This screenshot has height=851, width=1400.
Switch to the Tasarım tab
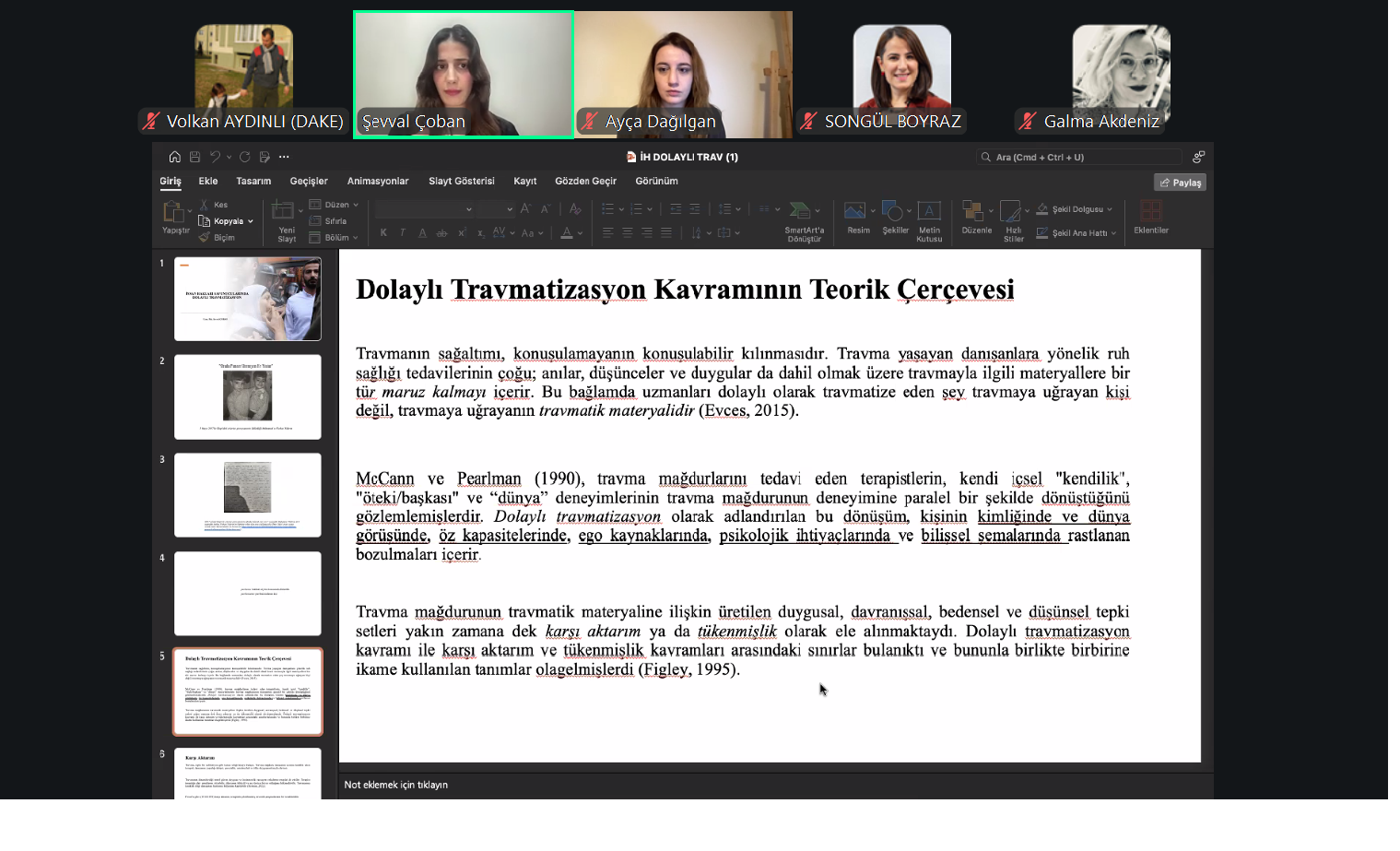253,181
